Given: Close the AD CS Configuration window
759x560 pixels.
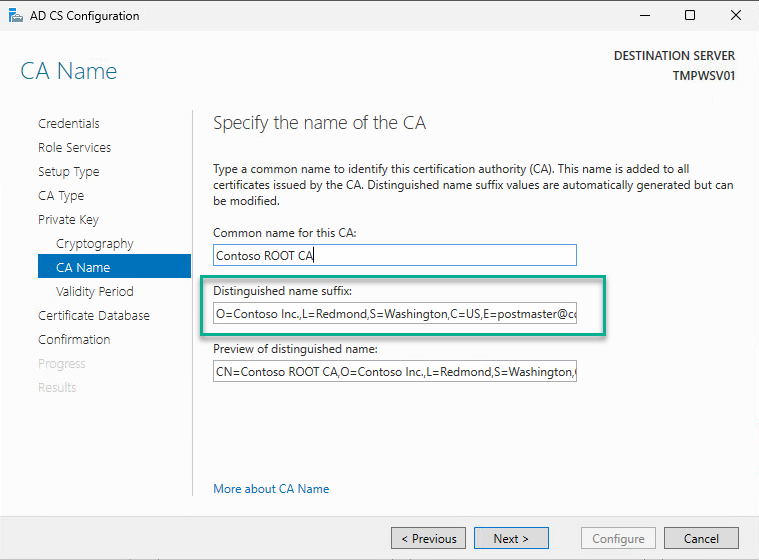Looking at the screenshot, I should coord(736,16).
